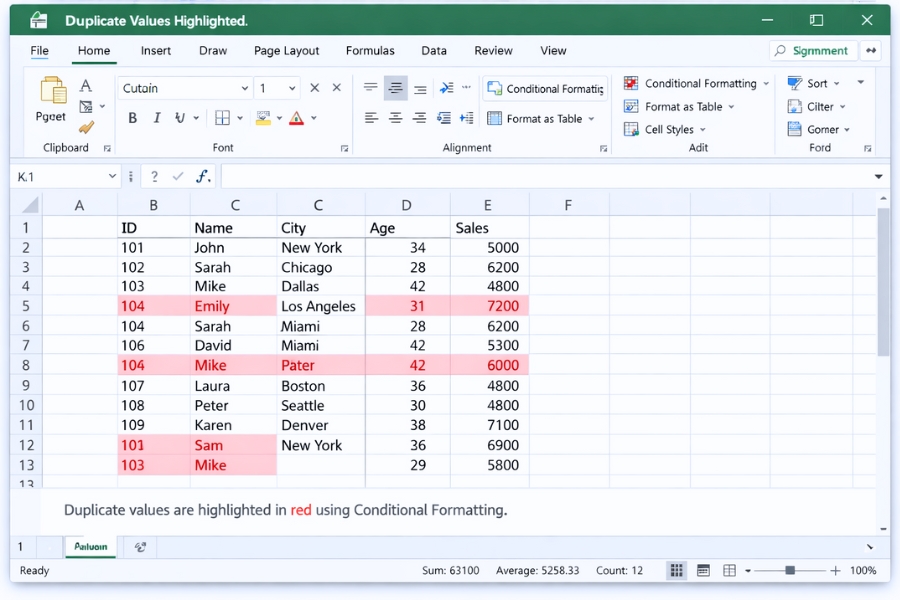Click the Underline icon
The height and width of the screenshot is (600, 900).
(179, 118)
